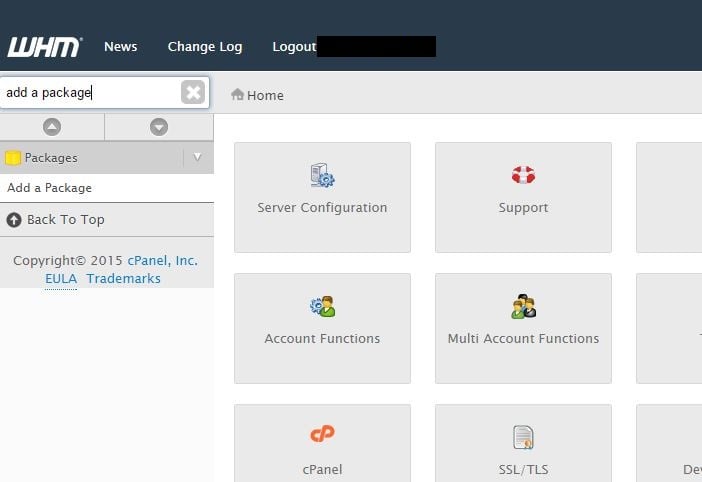Click the collapse-all up arrow button
Image resolution: width=702 pixels, height=482 pixels.
[52, 127]
